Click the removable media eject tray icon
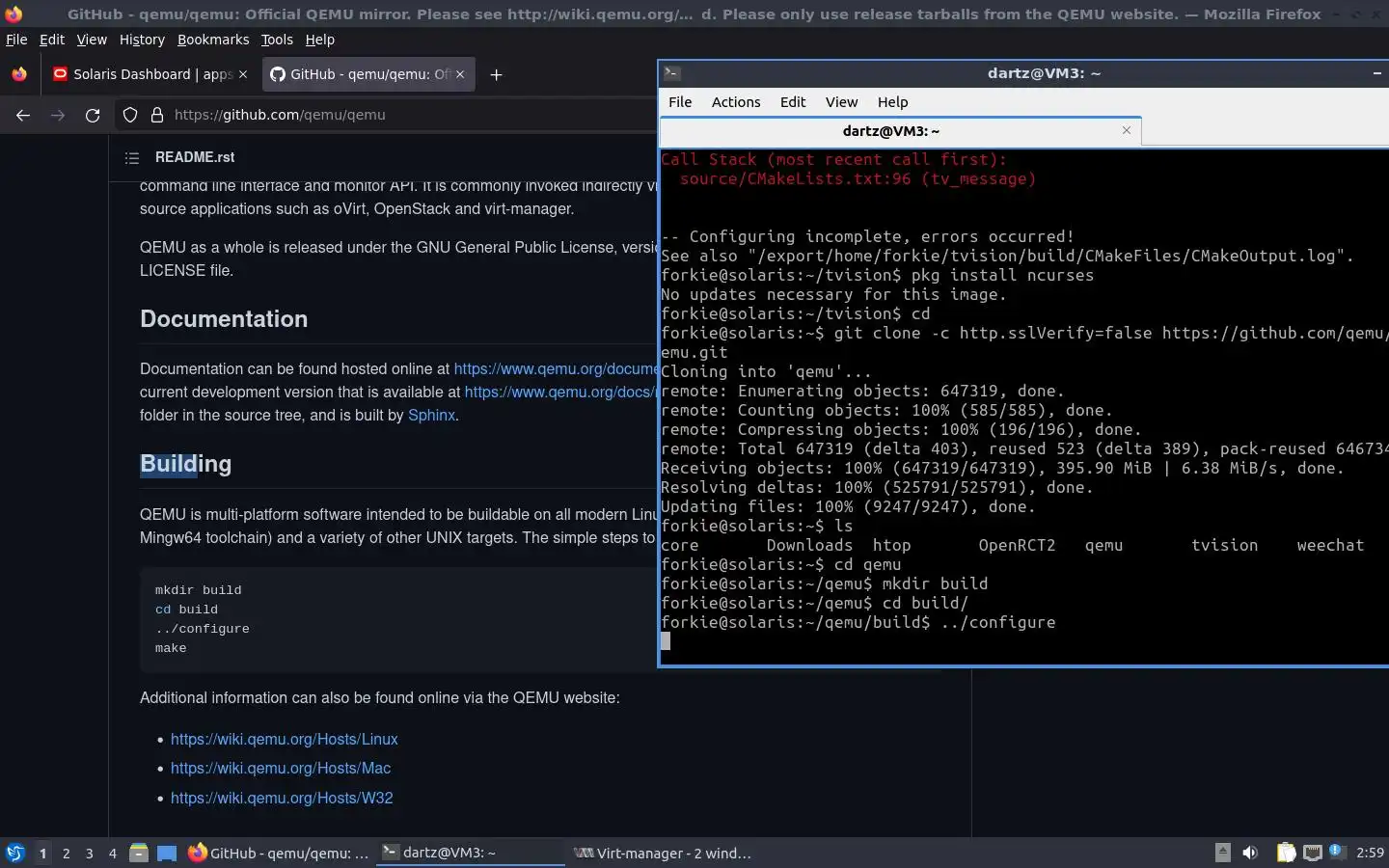Viewport: 1389px width, 868px height. (1222, 853)
